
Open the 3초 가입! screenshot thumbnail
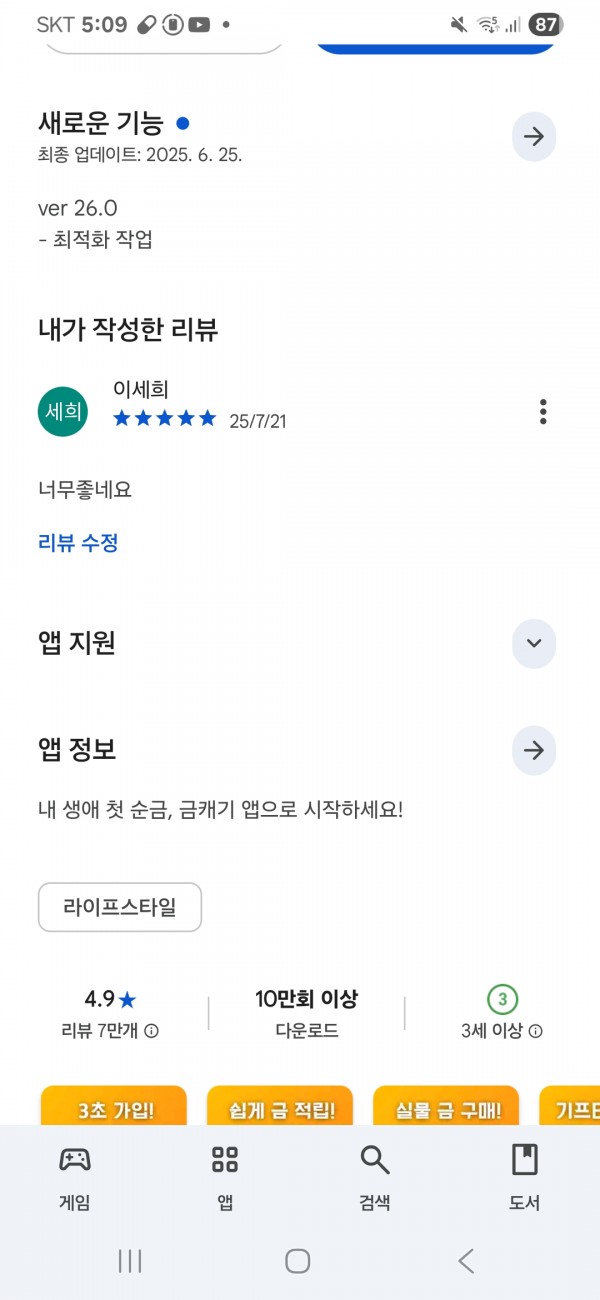(114, 1105)
